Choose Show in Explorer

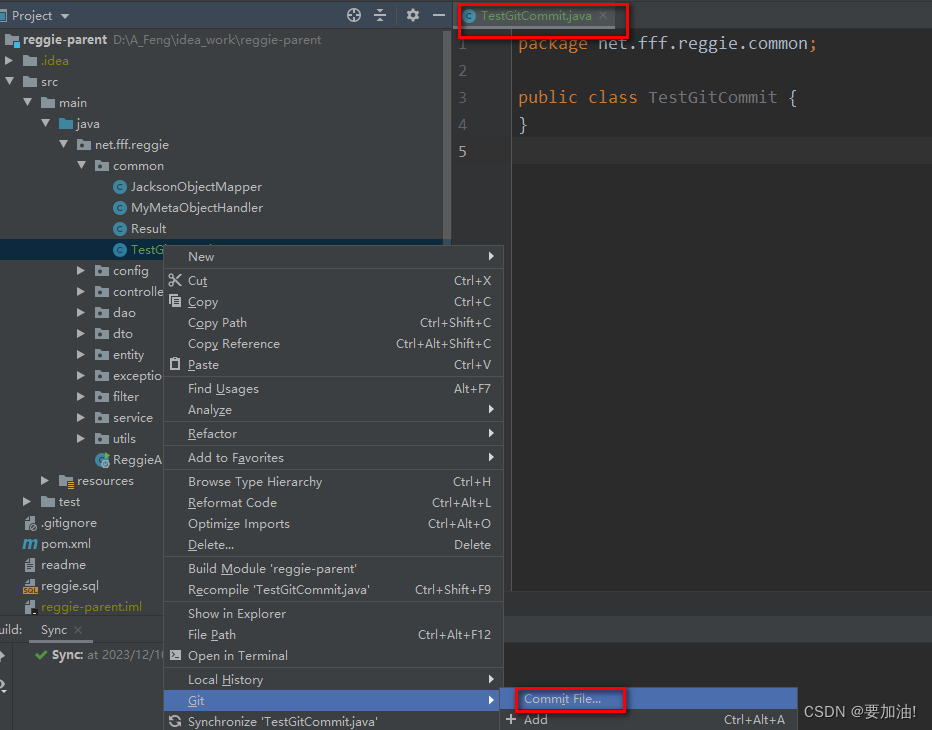333,613
